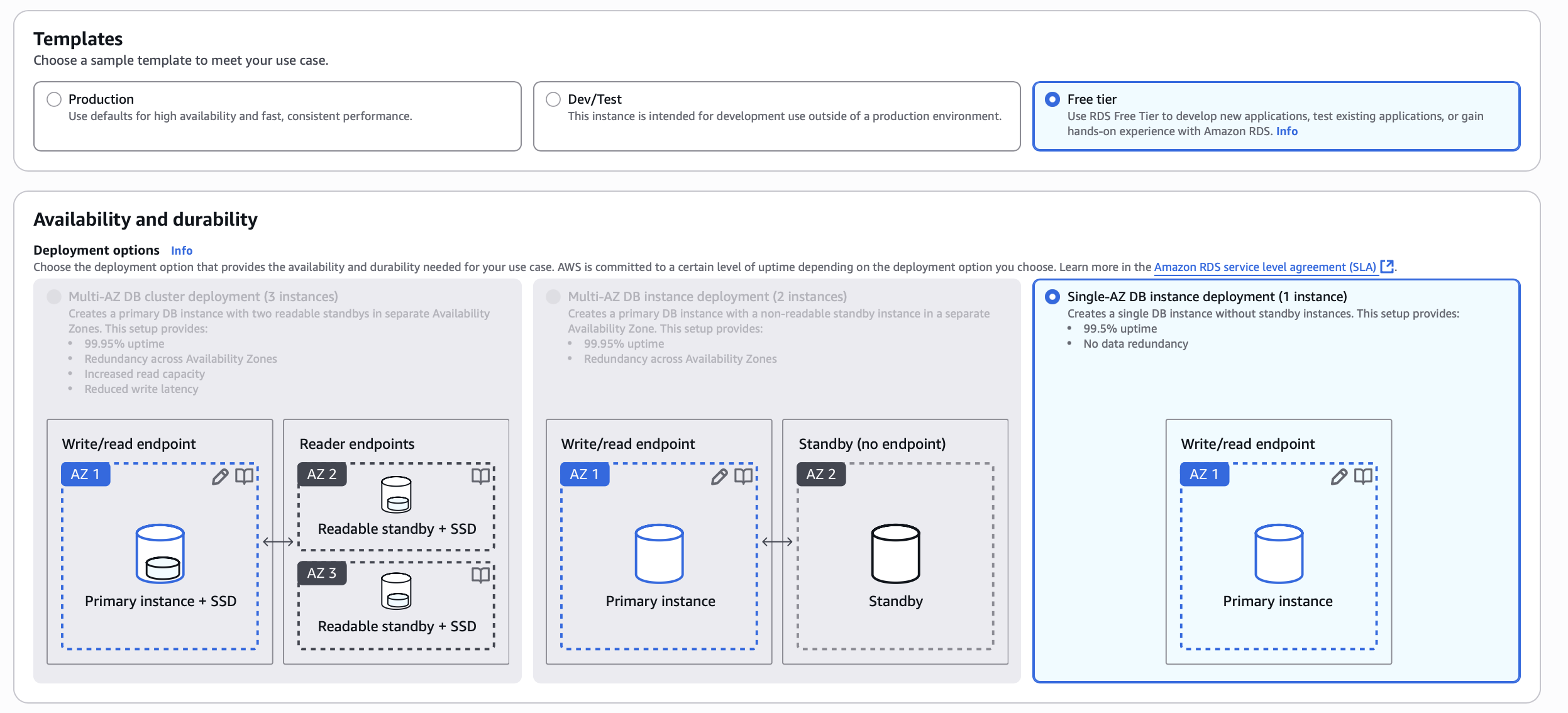This screenshot has height=713, width=1568.
Task: Select the Production template
Action: pyautogui.click(x=53, y=99)
